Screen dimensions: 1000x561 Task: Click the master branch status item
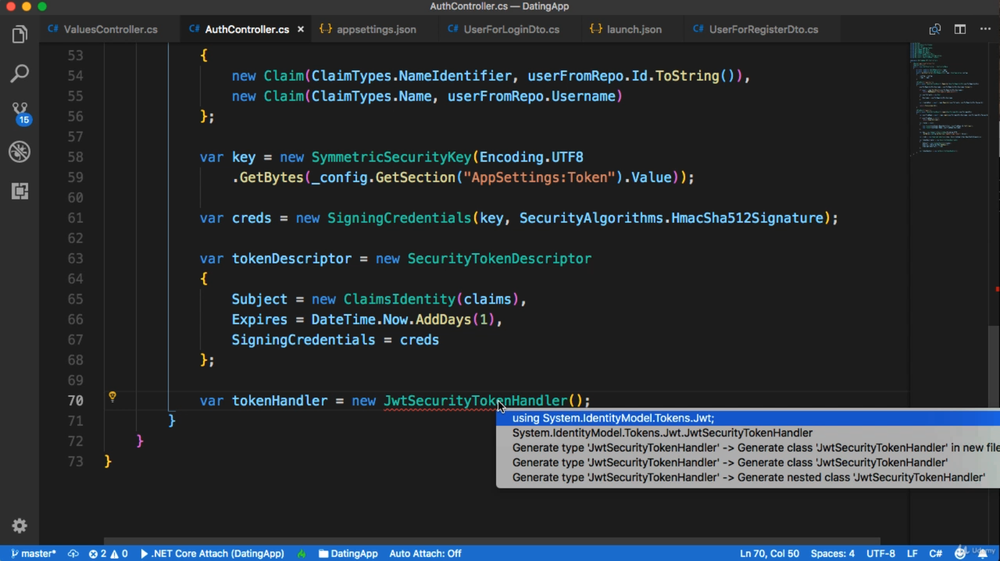(x=34, y=553)
